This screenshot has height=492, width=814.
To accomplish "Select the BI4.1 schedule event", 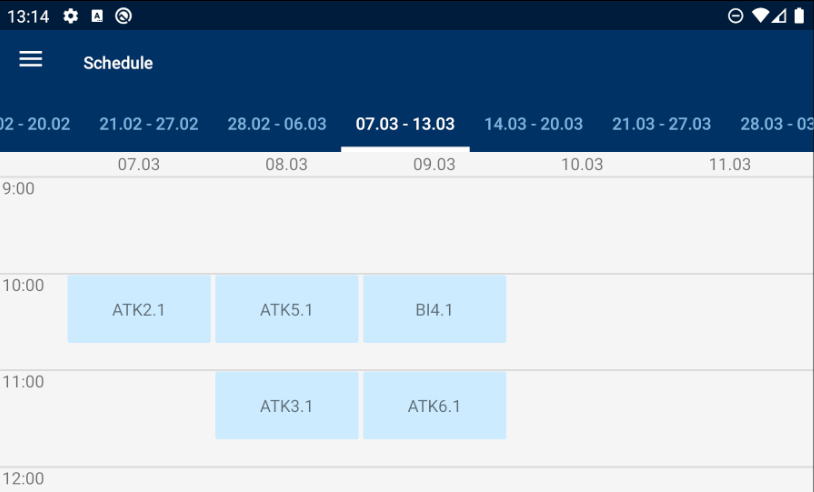I will click(434, 309).
